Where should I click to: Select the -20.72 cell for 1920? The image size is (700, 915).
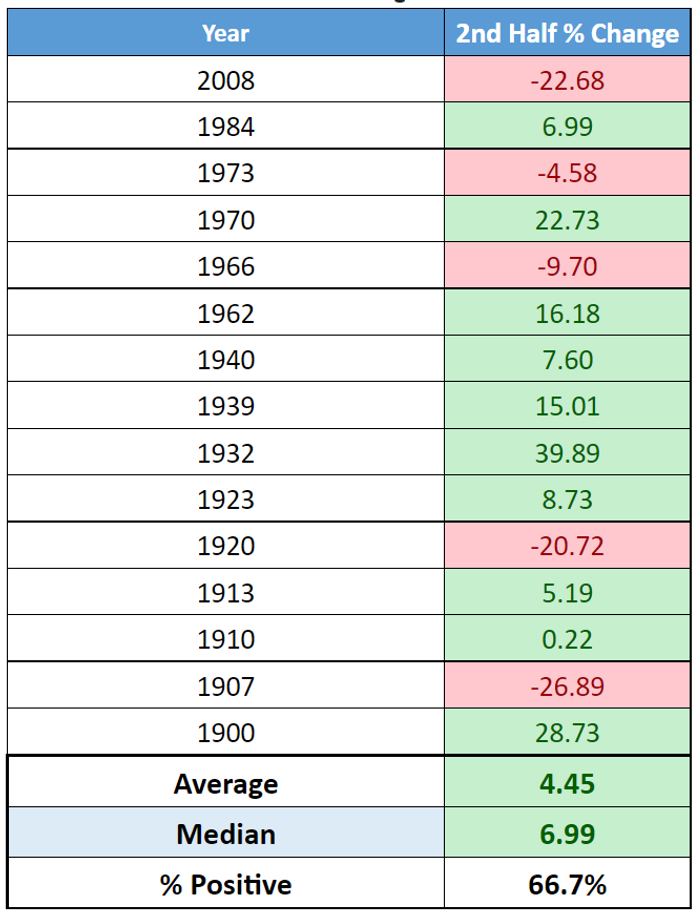point(567,546)
